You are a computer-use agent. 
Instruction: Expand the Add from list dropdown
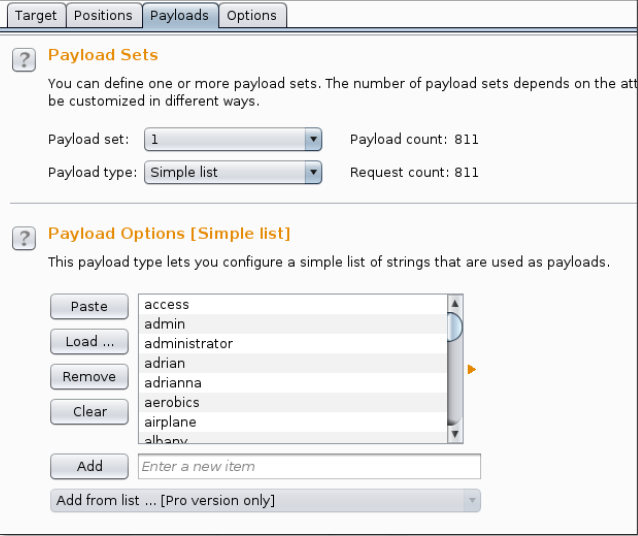(265, 500)
